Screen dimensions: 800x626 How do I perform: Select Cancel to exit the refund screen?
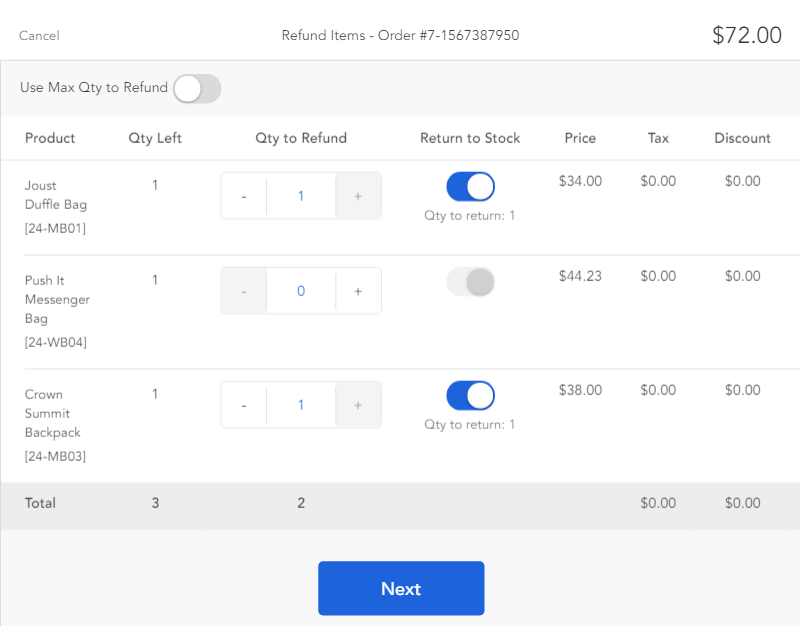(38, 36)
